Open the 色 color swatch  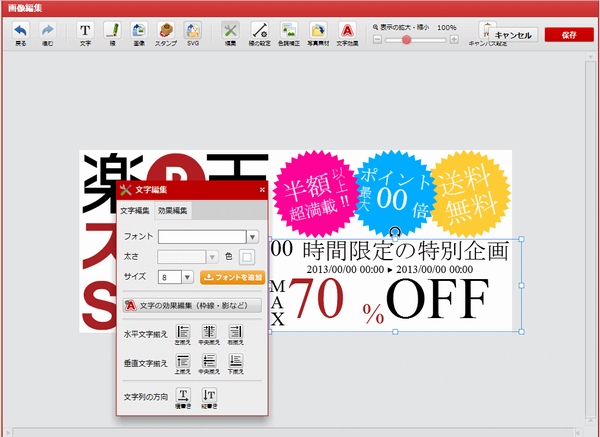[246, 257]
